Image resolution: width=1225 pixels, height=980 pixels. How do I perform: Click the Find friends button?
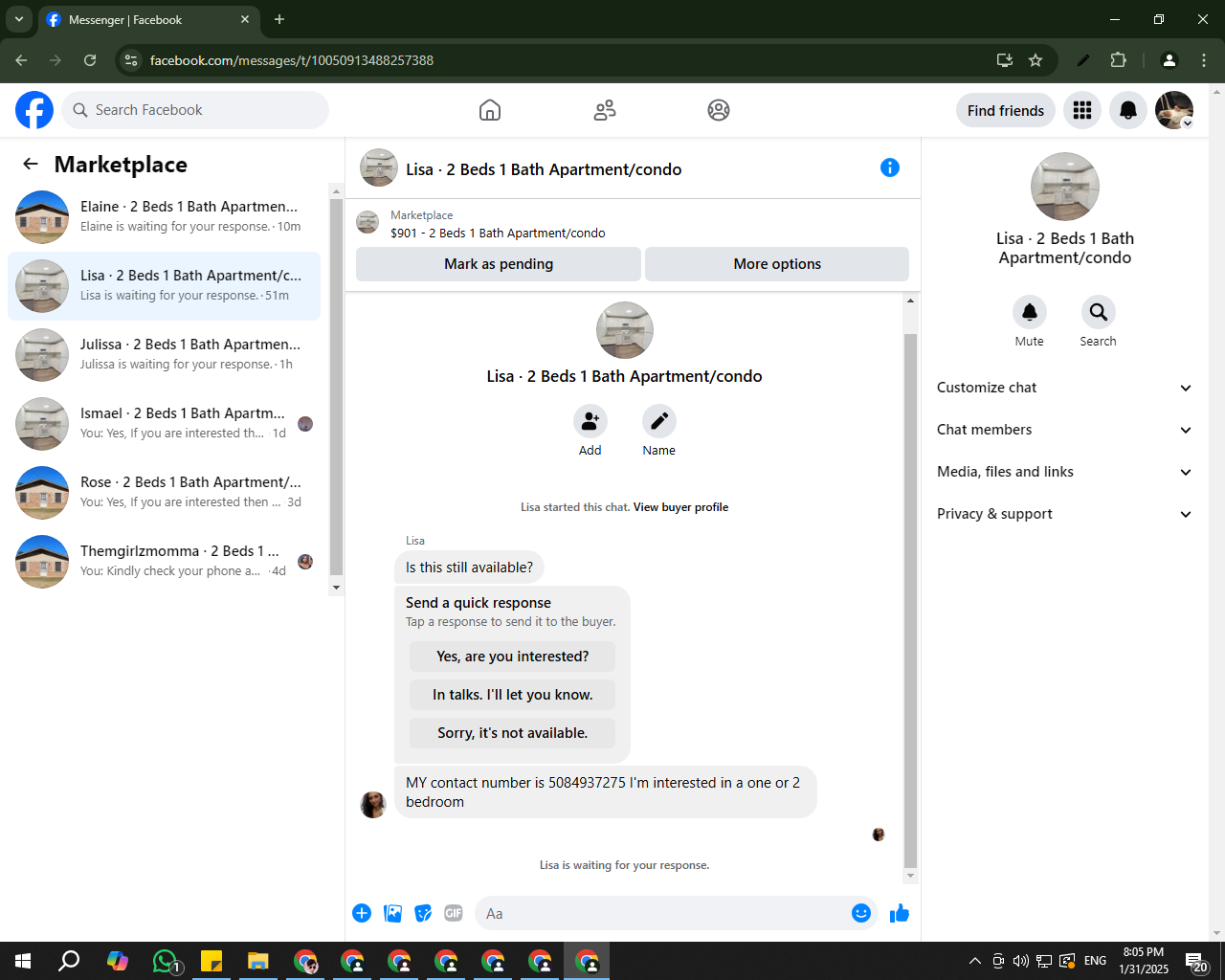1006,110
